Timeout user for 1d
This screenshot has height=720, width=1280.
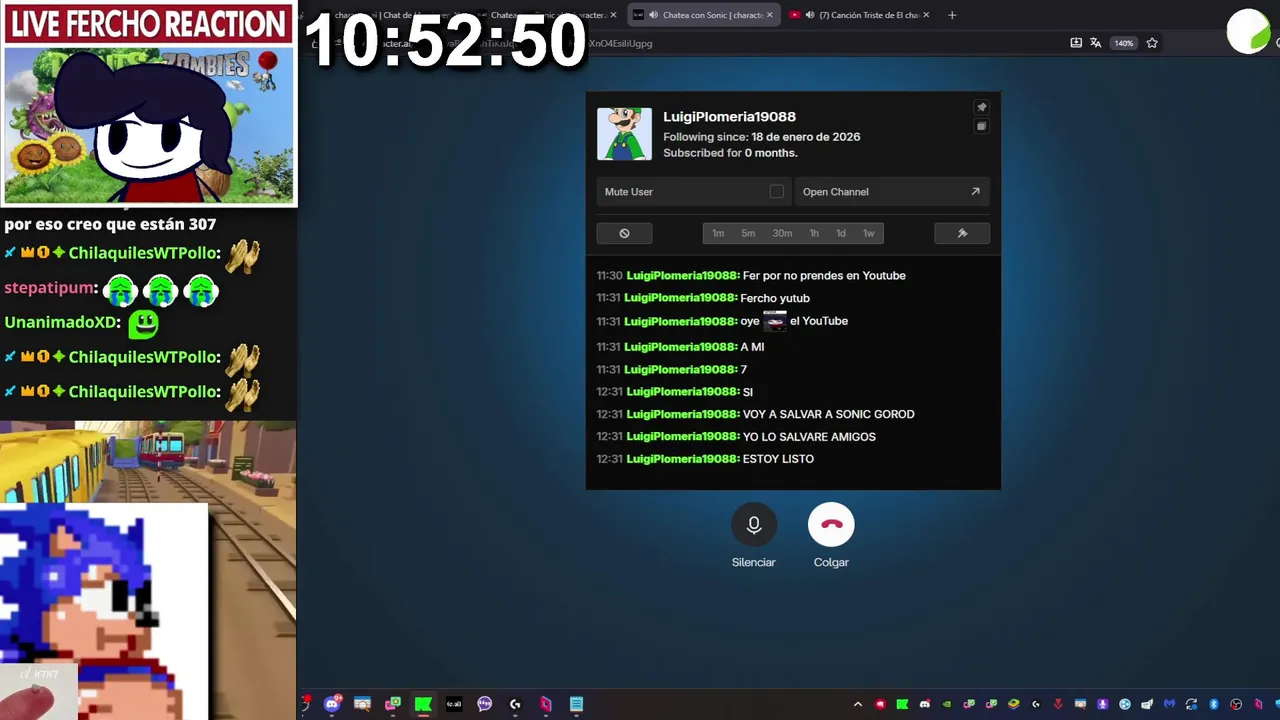tap(841, 233)
